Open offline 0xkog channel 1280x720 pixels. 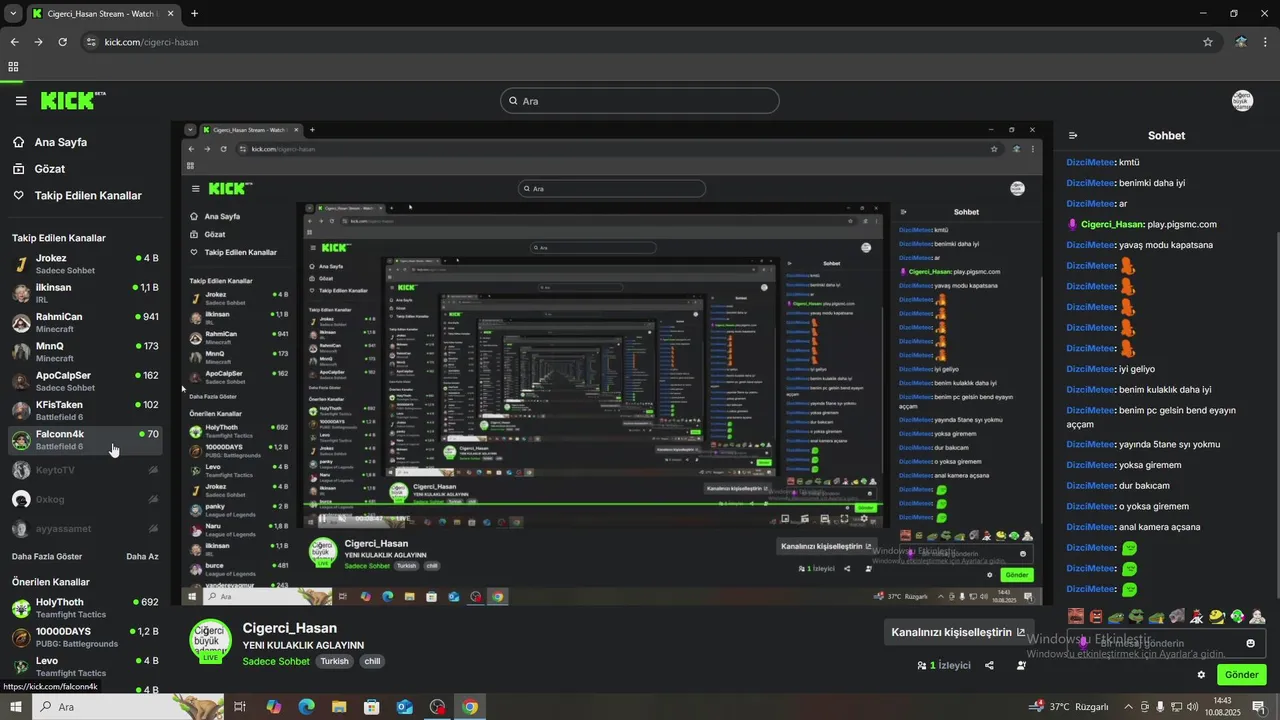pyautogui.click(x=85, y=499)
